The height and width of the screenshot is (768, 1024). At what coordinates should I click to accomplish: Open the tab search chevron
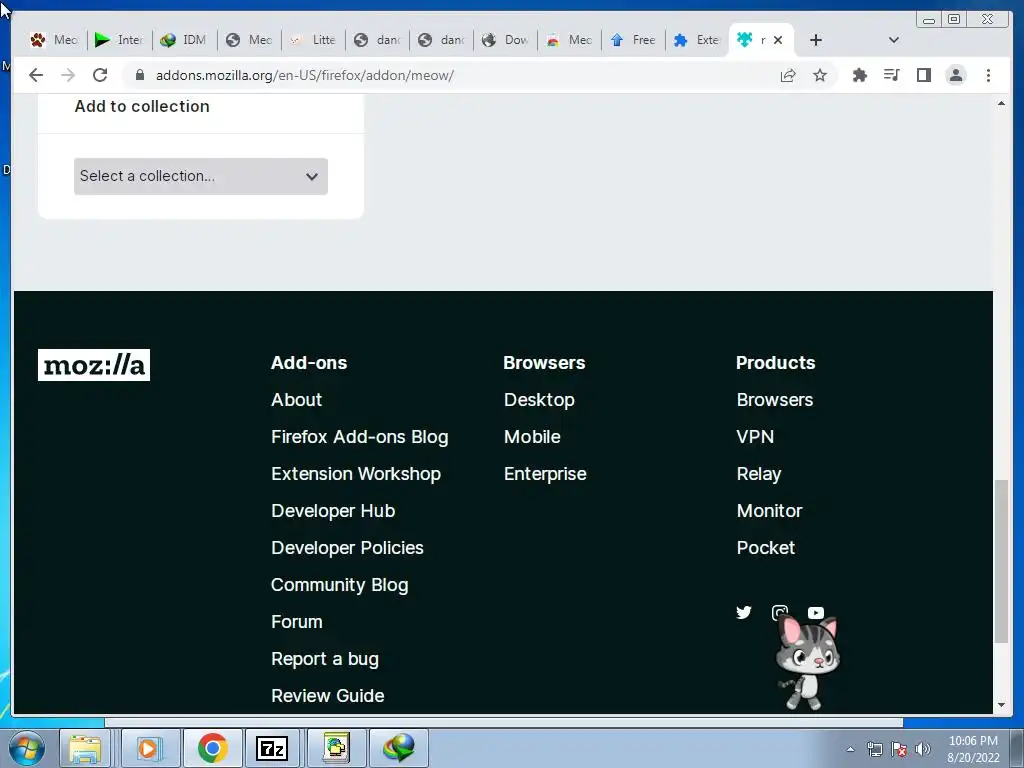893,40
